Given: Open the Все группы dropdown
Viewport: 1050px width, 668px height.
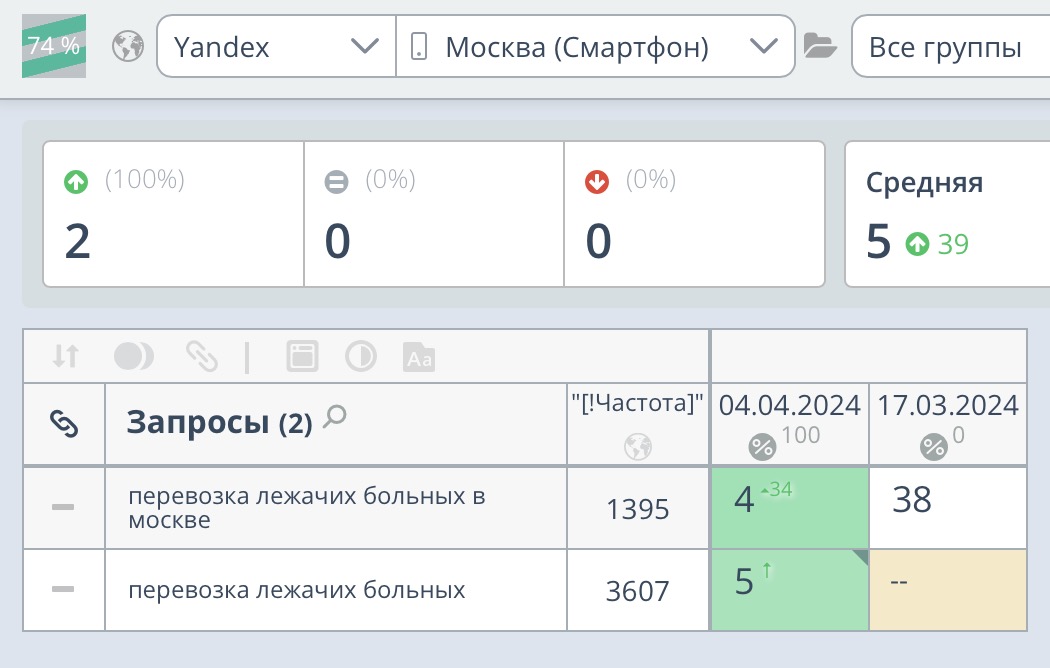Looking at the screenshot, I should (x=950, y=46).
